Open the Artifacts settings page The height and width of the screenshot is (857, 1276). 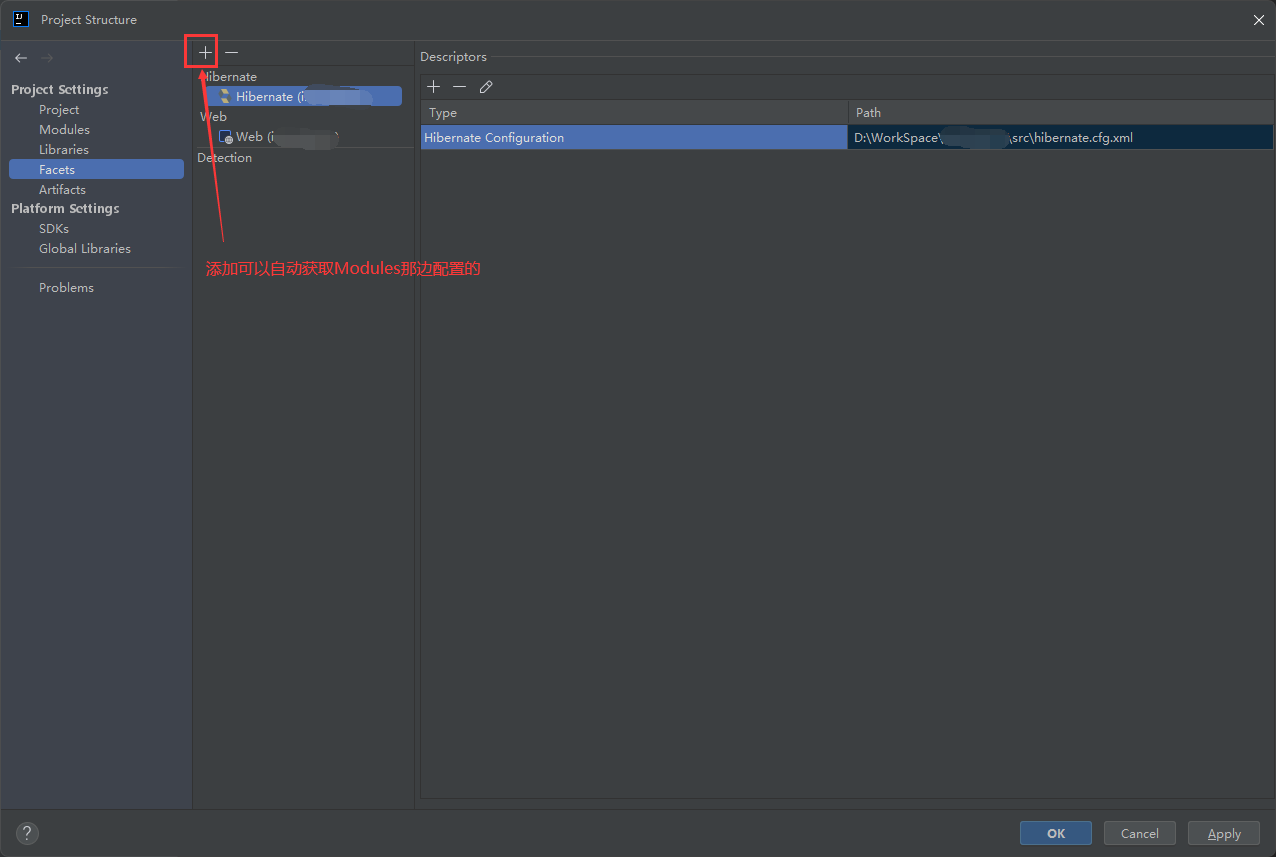pyautogui.click(x=62, y=190)
